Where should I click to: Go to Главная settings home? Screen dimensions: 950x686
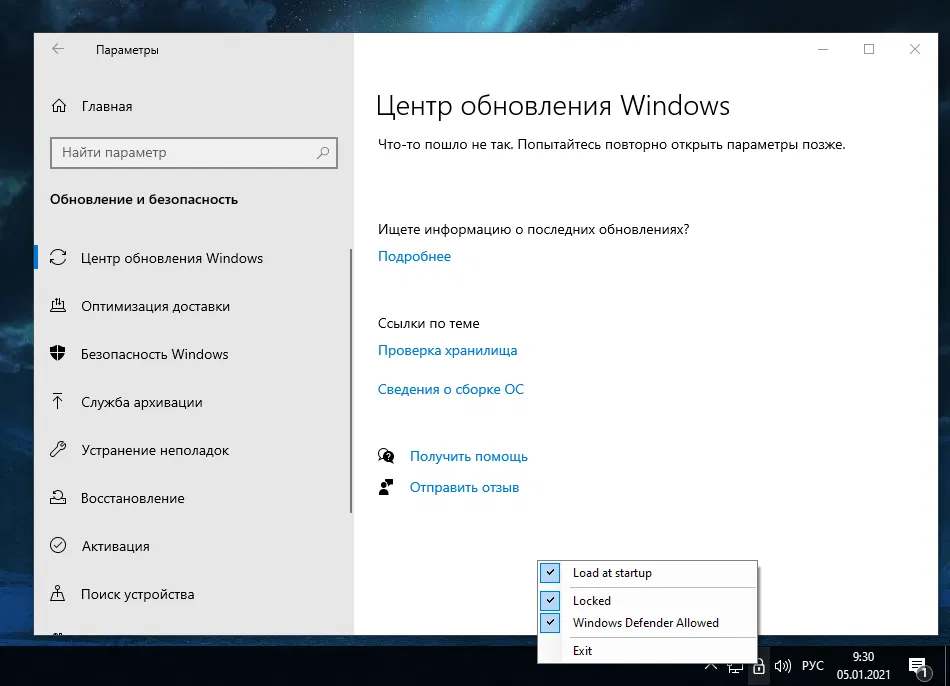pos(193,106)
